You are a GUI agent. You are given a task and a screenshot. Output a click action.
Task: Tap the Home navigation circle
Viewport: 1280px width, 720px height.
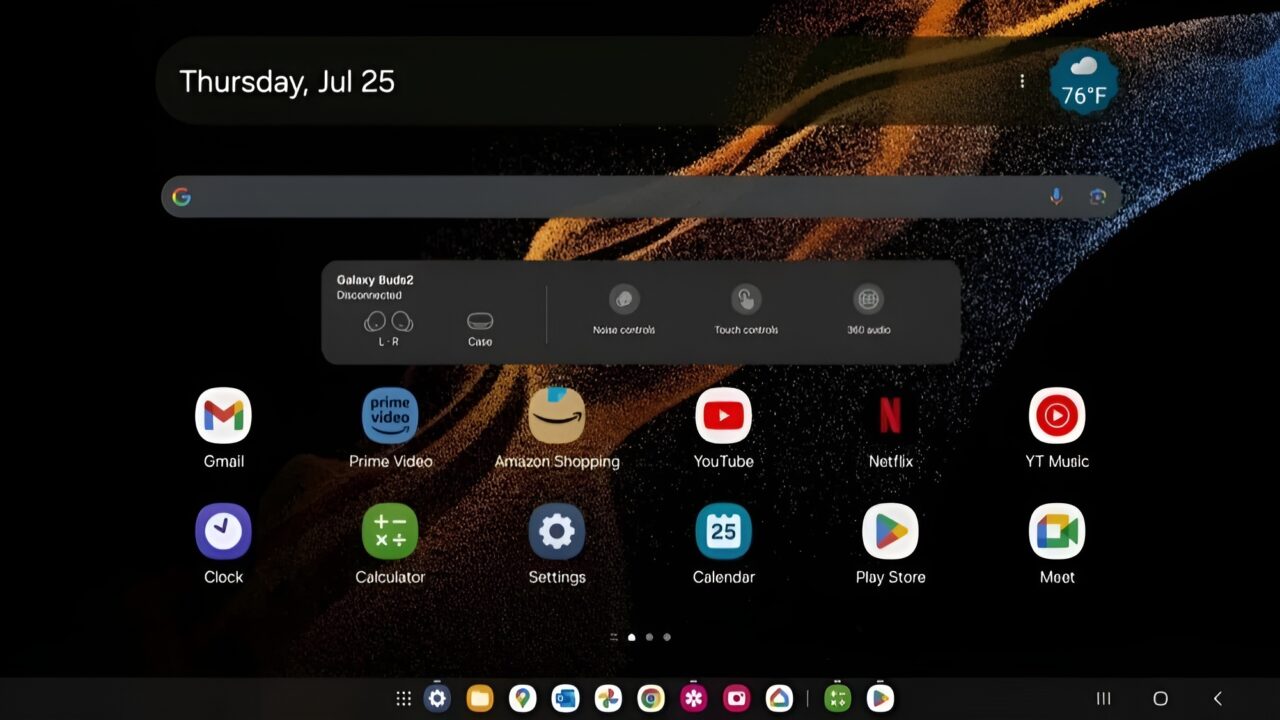pos(1161,699)
